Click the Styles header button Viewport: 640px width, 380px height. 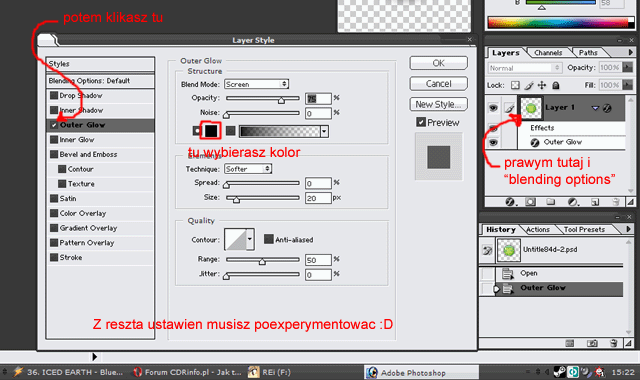click(100, 64)
